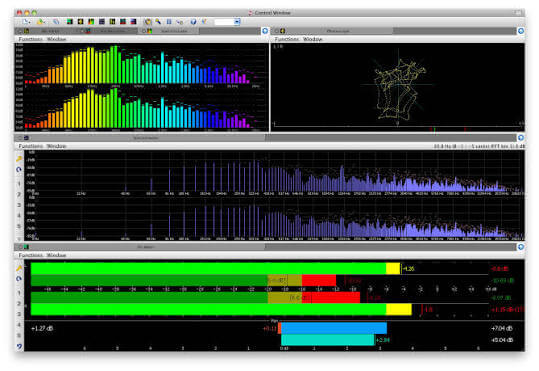Open the toolbar combo box arrow
539x371 pixels.
click(x=237, y=22)
